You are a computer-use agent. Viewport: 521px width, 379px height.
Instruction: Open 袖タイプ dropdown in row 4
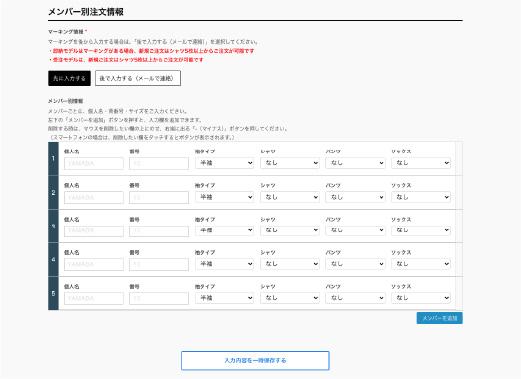[224, 264]
